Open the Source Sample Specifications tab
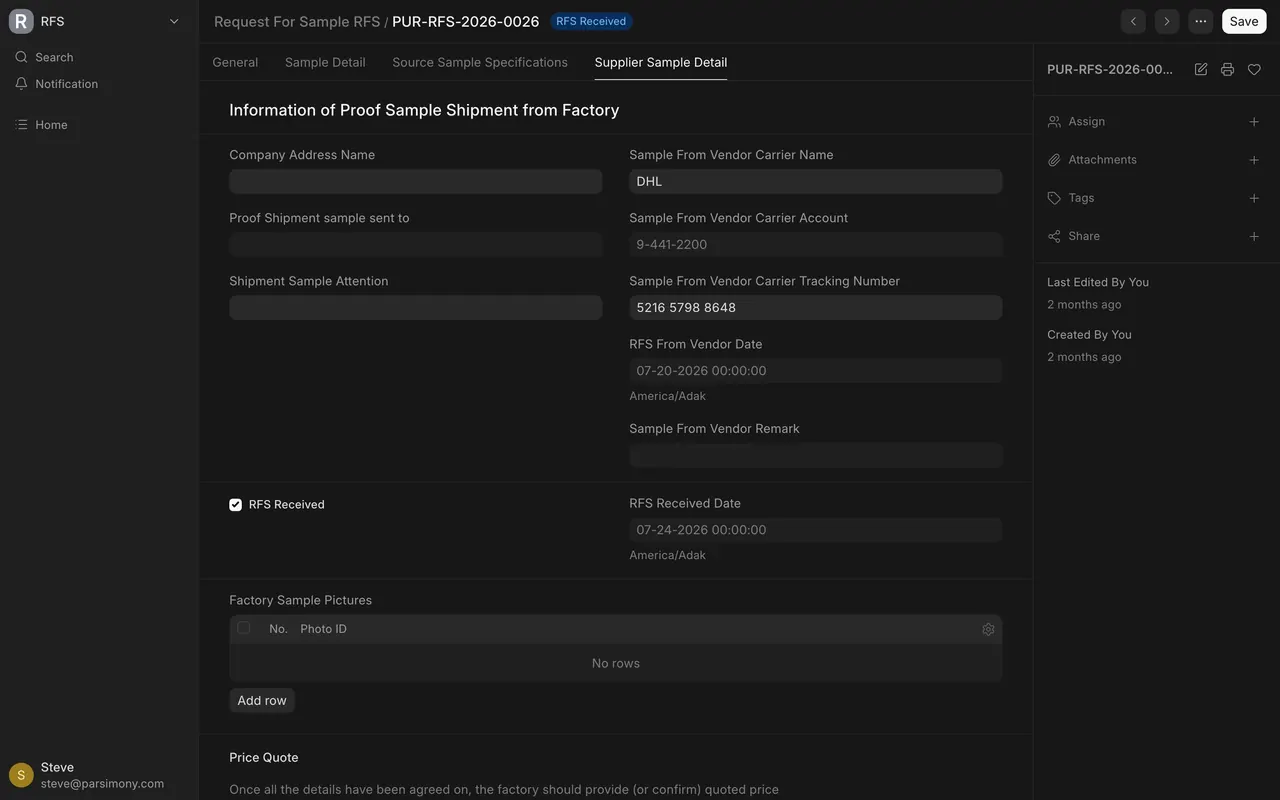This screenshot has width=1280, height=800. [x=480, y=62]
